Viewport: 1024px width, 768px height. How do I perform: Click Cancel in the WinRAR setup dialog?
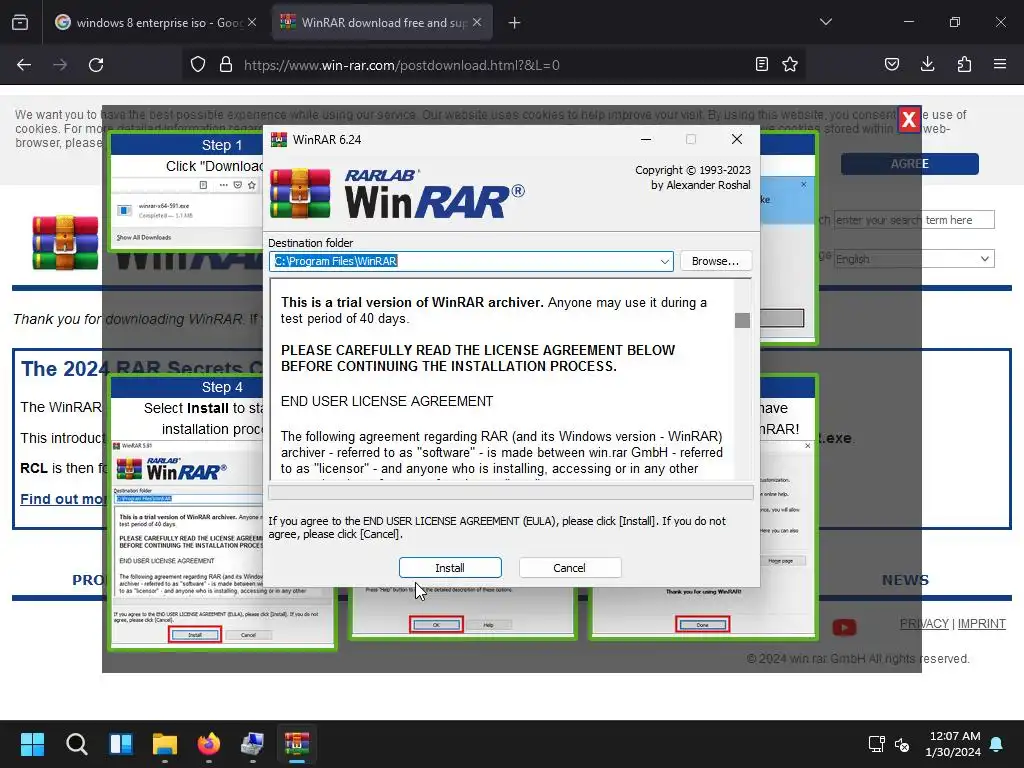(x=569, y=568)
